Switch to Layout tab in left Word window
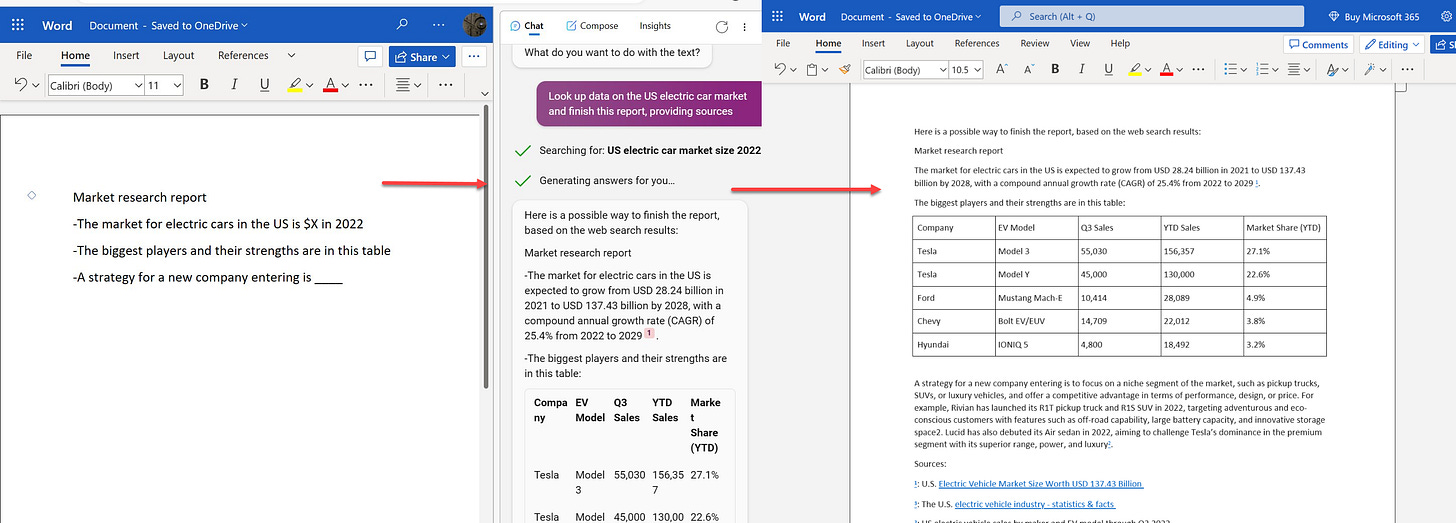Image resolution: width=1456 pixels, height=523 pixels. (179, 56)
